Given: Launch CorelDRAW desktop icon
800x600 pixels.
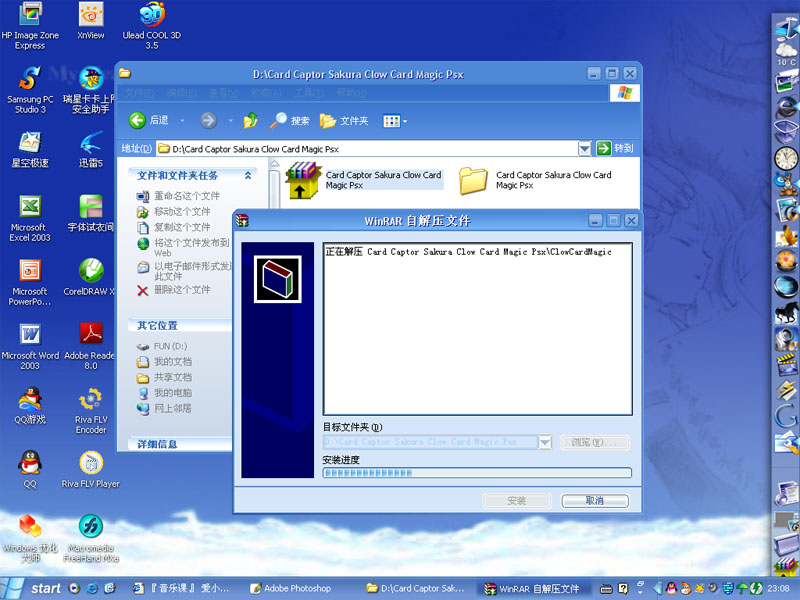Looking at the screenshot, I should point(90,278).
